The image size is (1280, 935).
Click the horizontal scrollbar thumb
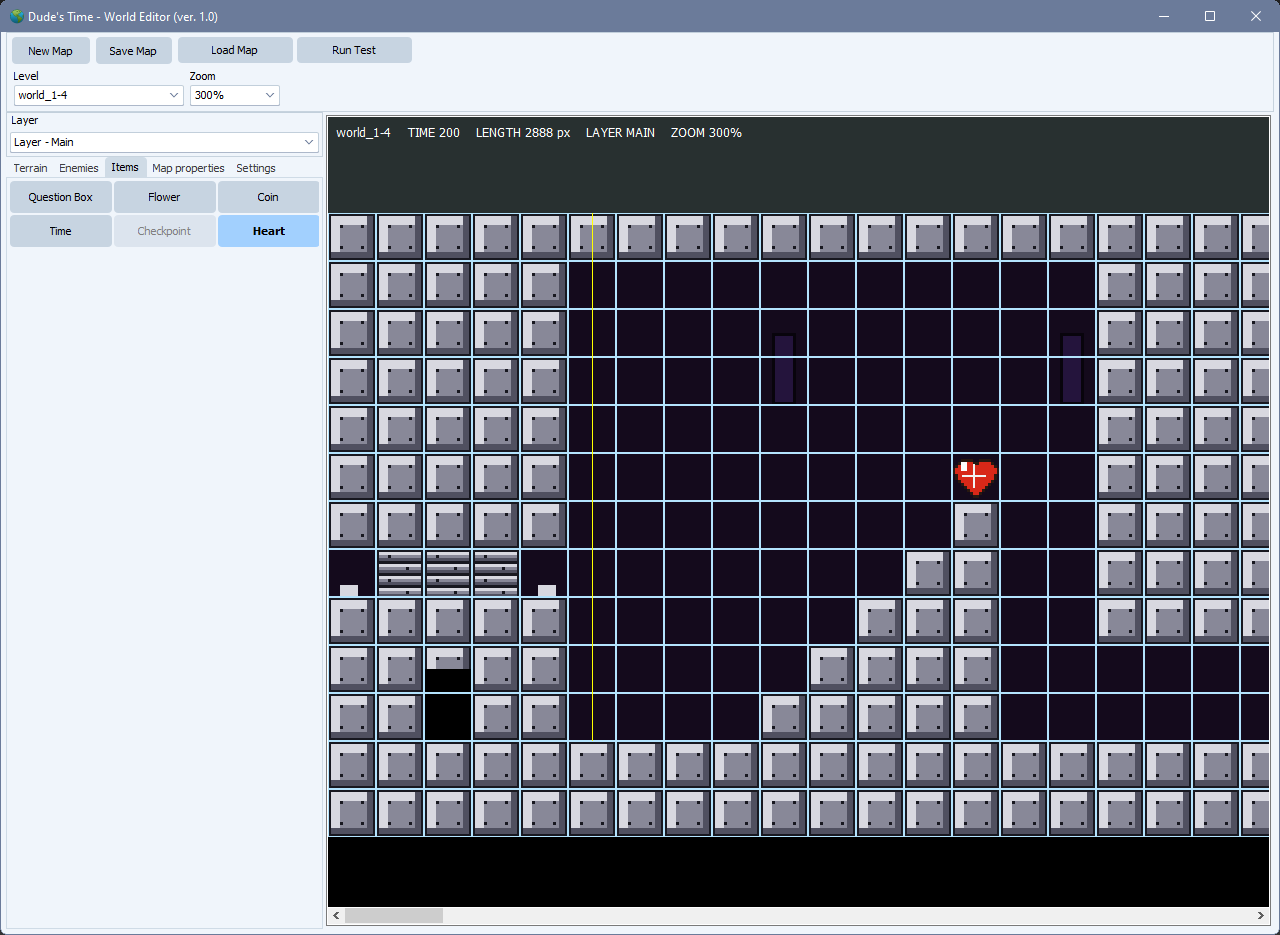[394, 915]
